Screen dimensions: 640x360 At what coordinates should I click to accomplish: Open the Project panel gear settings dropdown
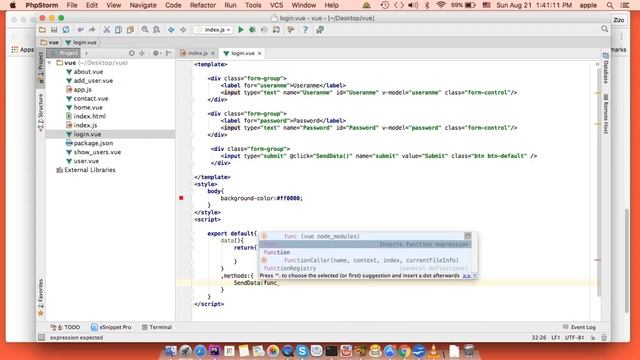coord(157,53)
